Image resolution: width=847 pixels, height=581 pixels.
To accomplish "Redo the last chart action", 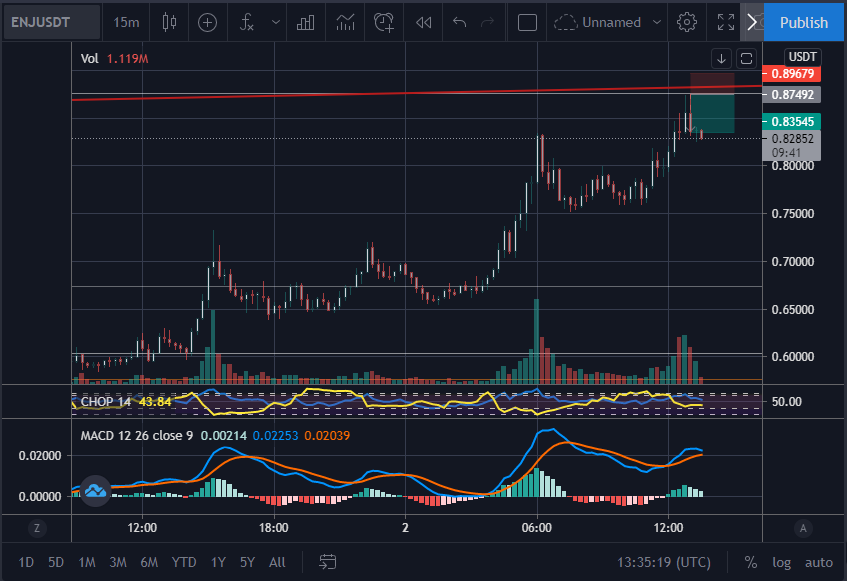I will [x=487, y=22].
